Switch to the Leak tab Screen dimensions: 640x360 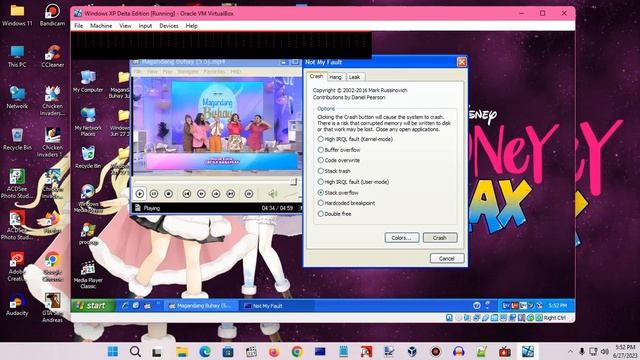pos(354,77)
